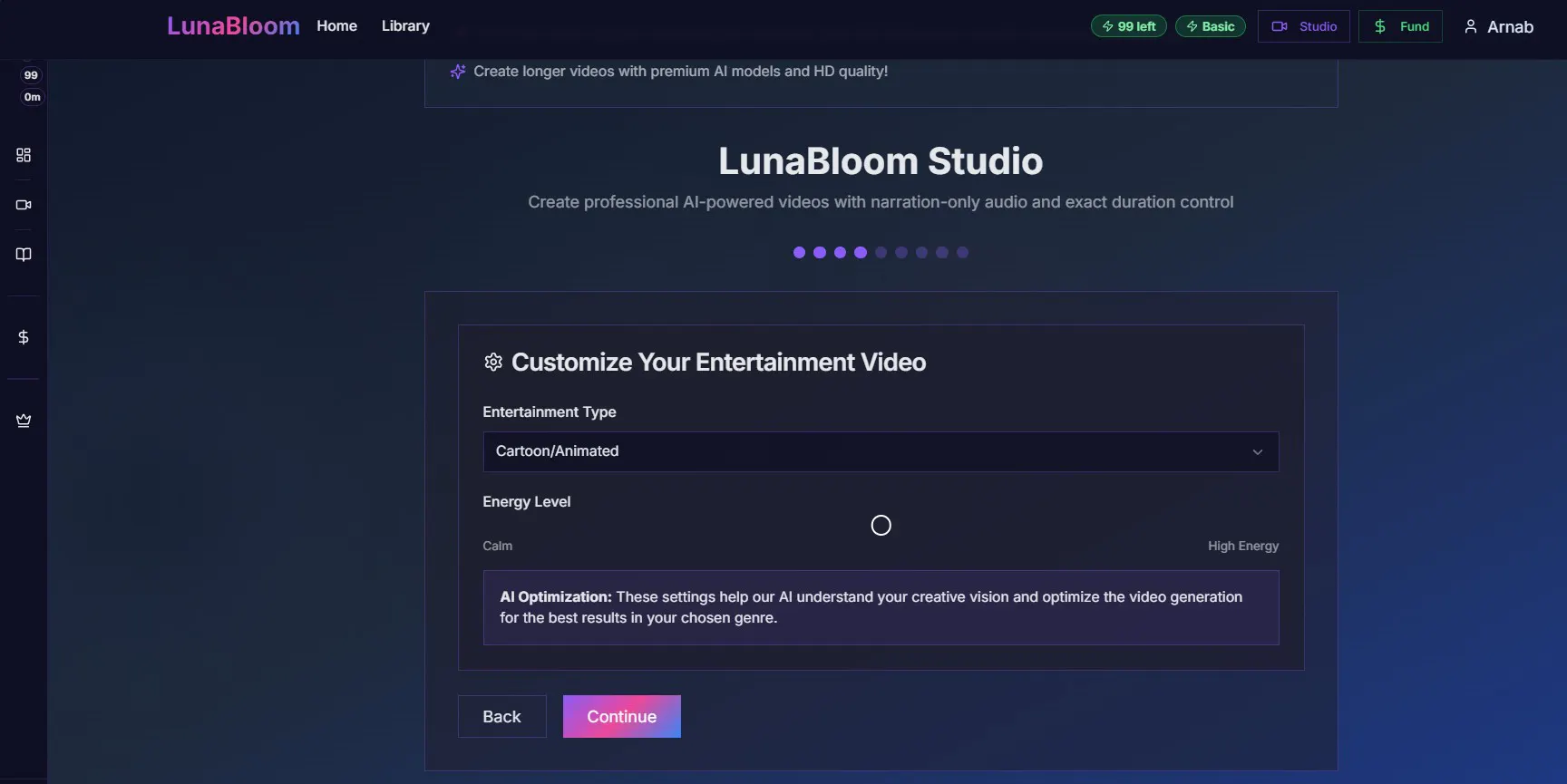Open the Fund button in header
Viewport: 1567px width, 784px height.
(x=1400, y=26)
